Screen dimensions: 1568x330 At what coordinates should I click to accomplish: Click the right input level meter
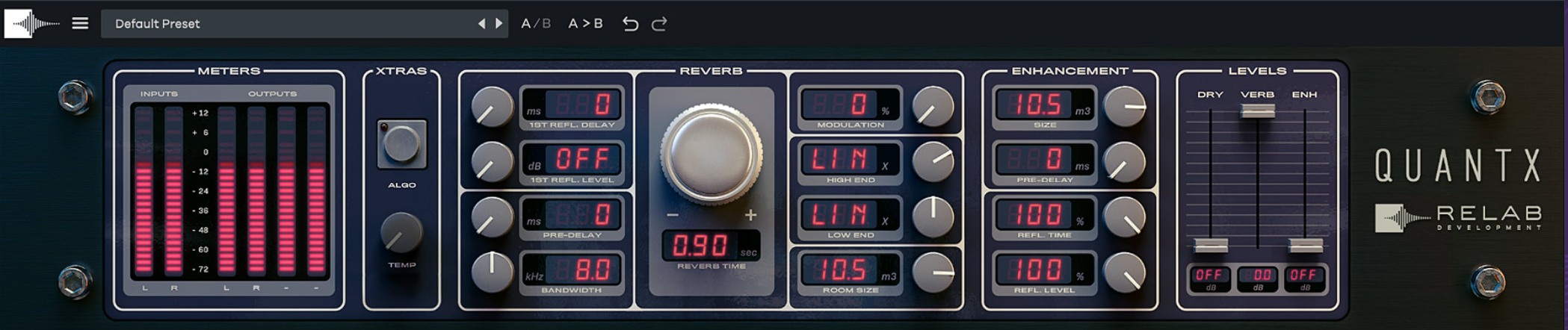[x=173, y=191]
